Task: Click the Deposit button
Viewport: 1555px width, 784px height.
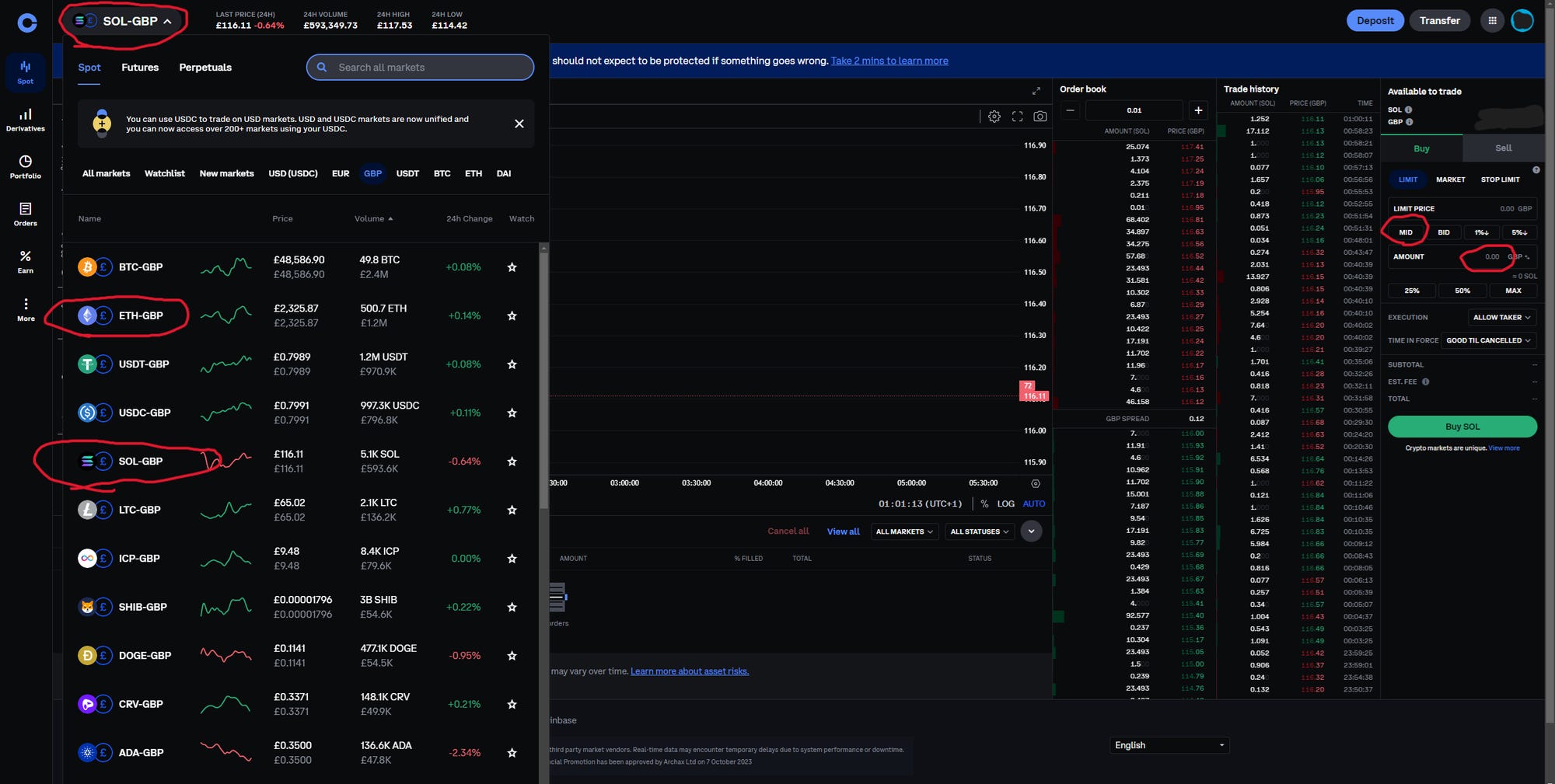Action: (1375, 21)
